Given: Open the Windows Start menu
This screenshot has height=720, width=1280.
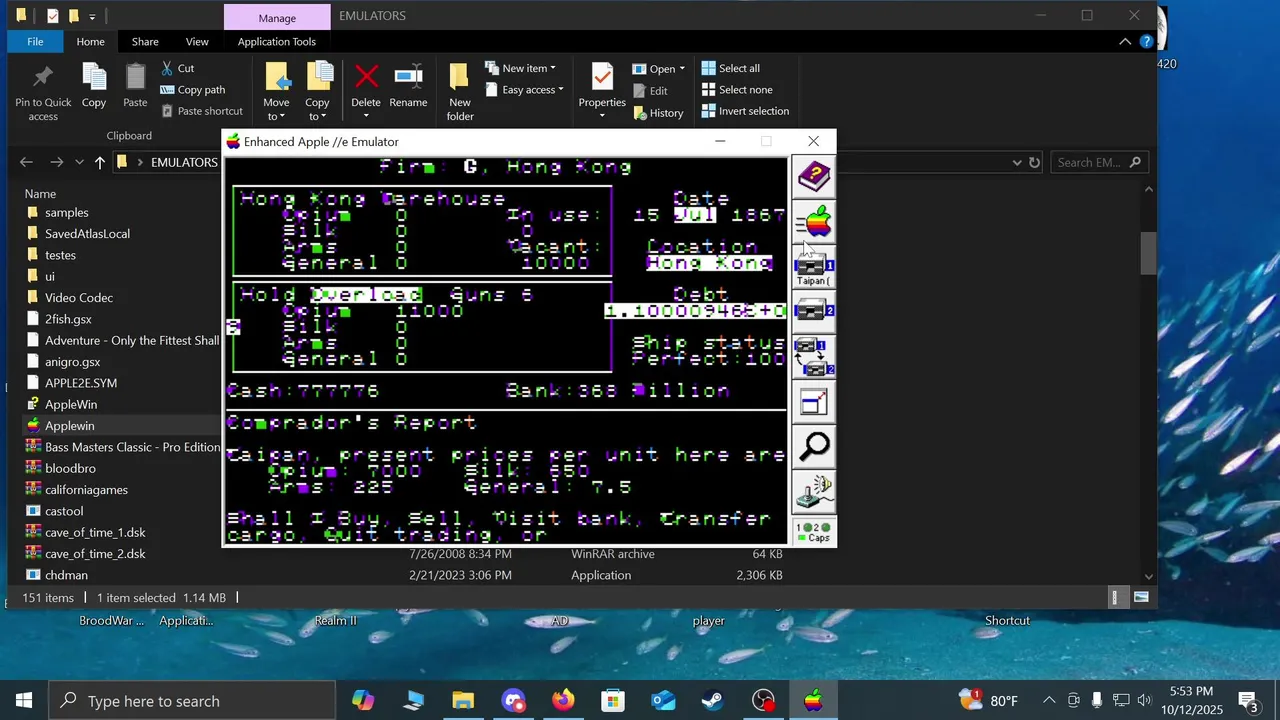Looking at the screenshot, I should 24,701.
